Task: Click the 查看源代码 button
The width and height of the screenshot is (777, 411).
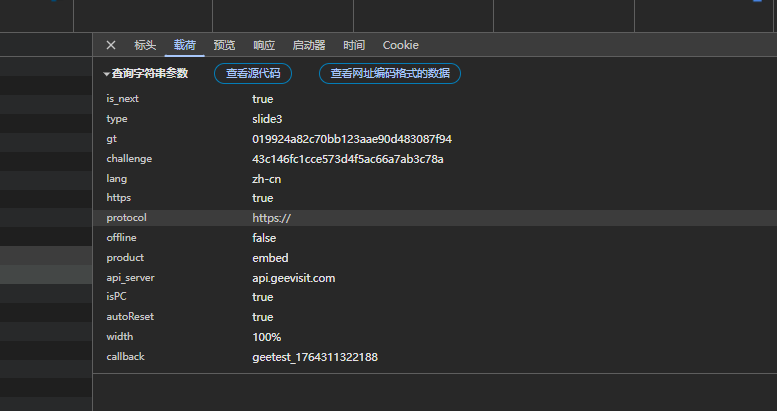Action: (x=253, y=74)
